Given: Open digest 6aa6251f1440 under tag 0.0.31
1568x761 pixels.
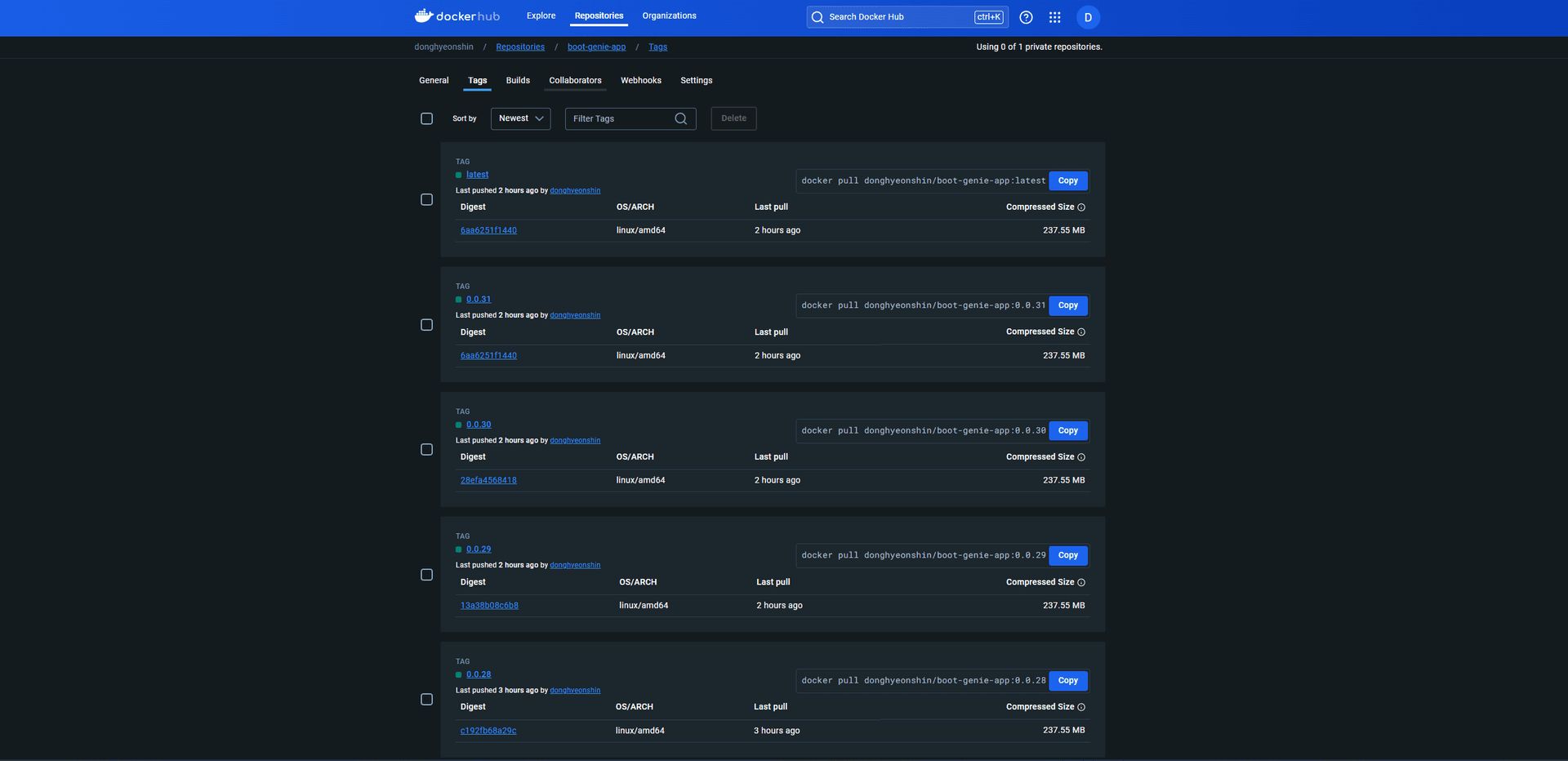Looking at the screenshot, I should click(488, 355).
